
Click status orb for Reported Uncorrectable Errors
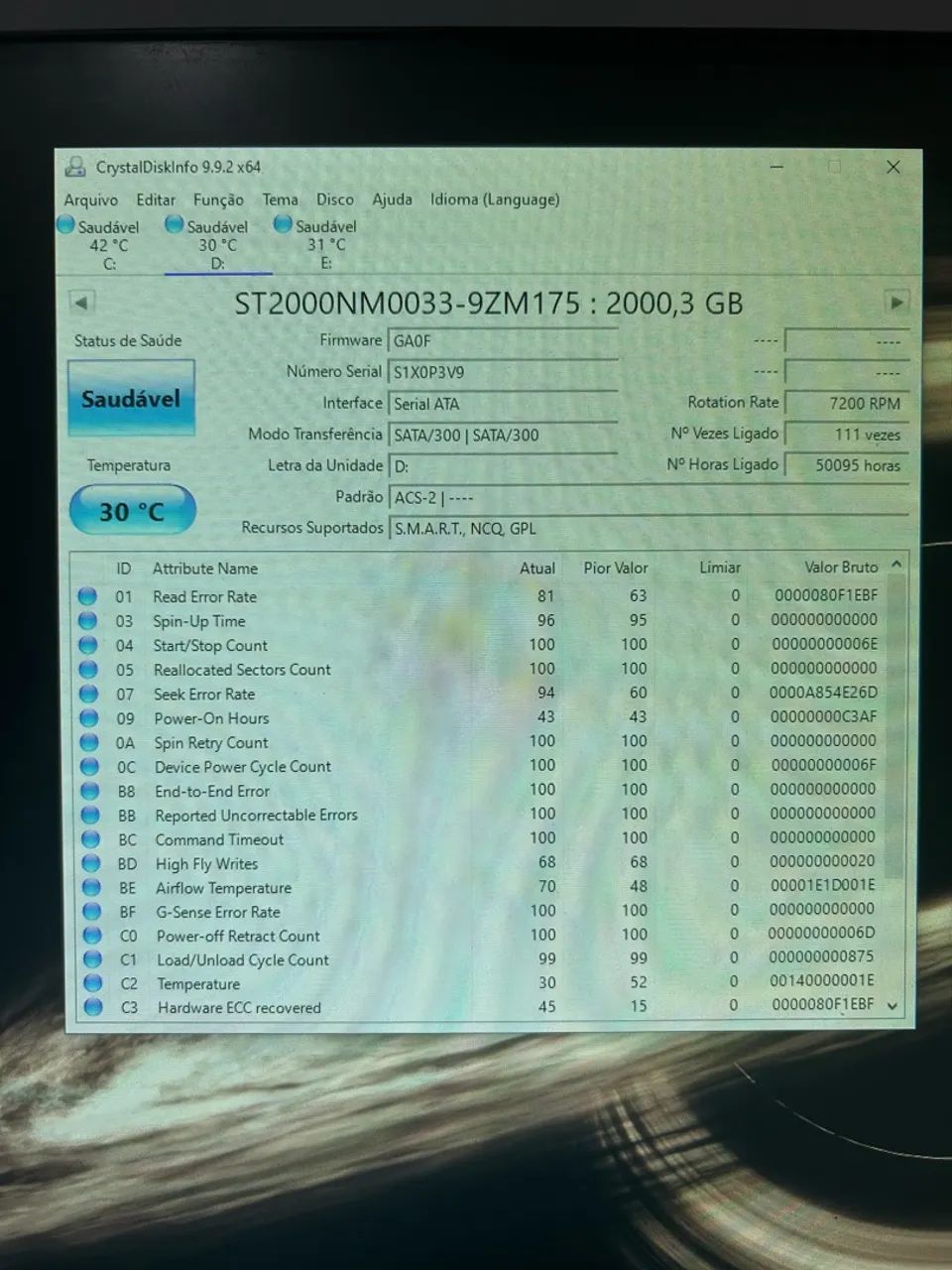pos(91,815)
